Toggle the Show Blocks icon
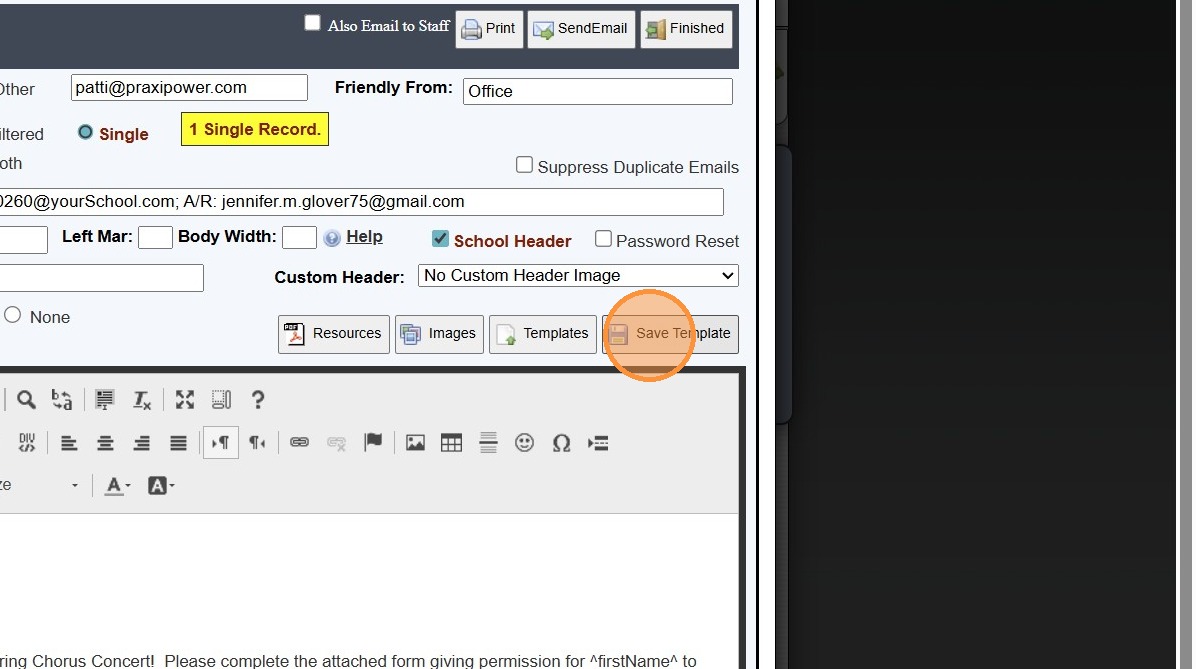Image resolution: width=1196 pixels, height=669 pixels. coord(221,400)
